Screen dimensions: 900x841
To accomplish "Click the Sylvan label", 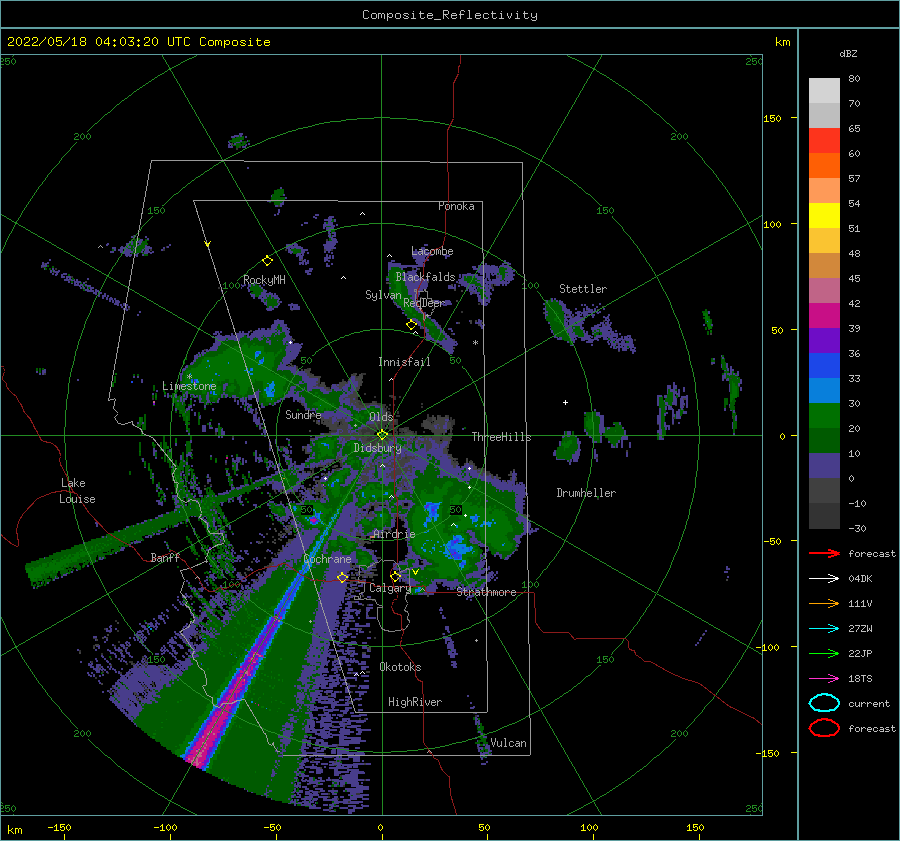I will tap(383, 295).
